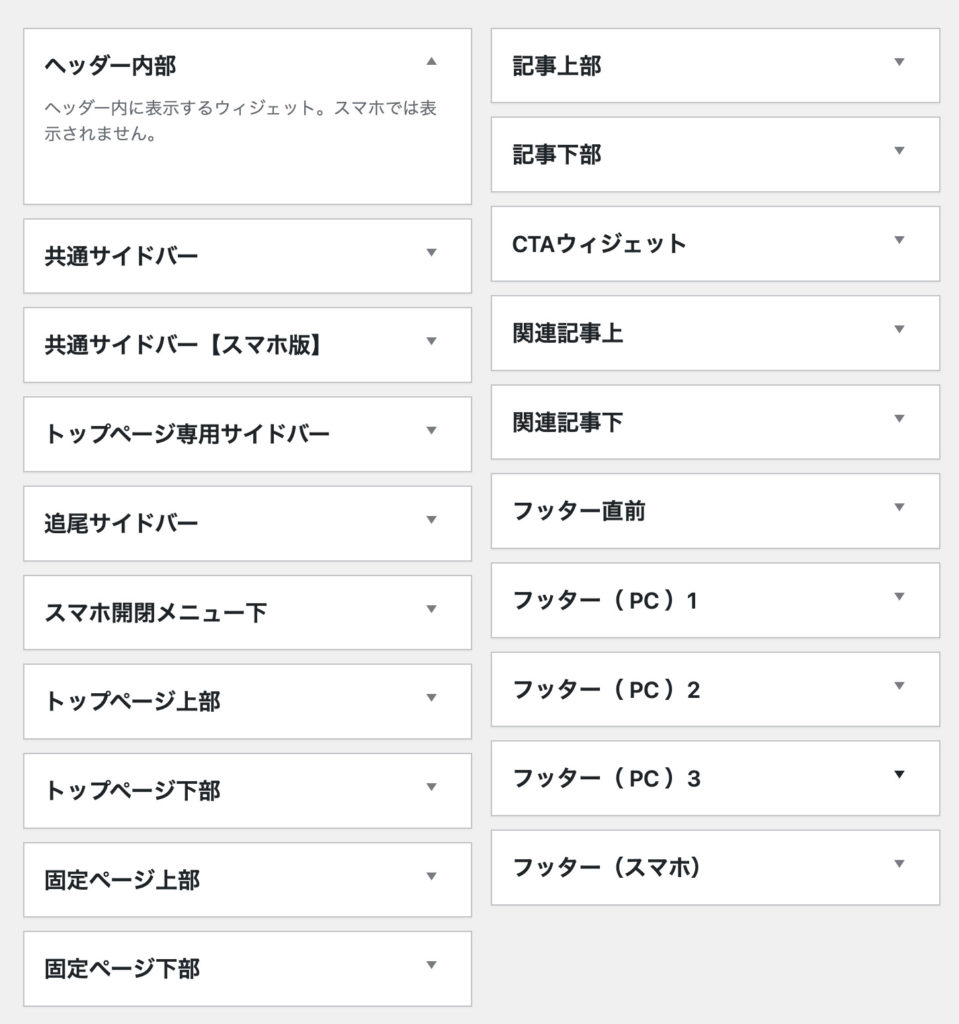This screenshot has height=1024, width=959.
Task: Expand the 記事上部 arrow
Action: pyautogui.click(x=899, y=63)
